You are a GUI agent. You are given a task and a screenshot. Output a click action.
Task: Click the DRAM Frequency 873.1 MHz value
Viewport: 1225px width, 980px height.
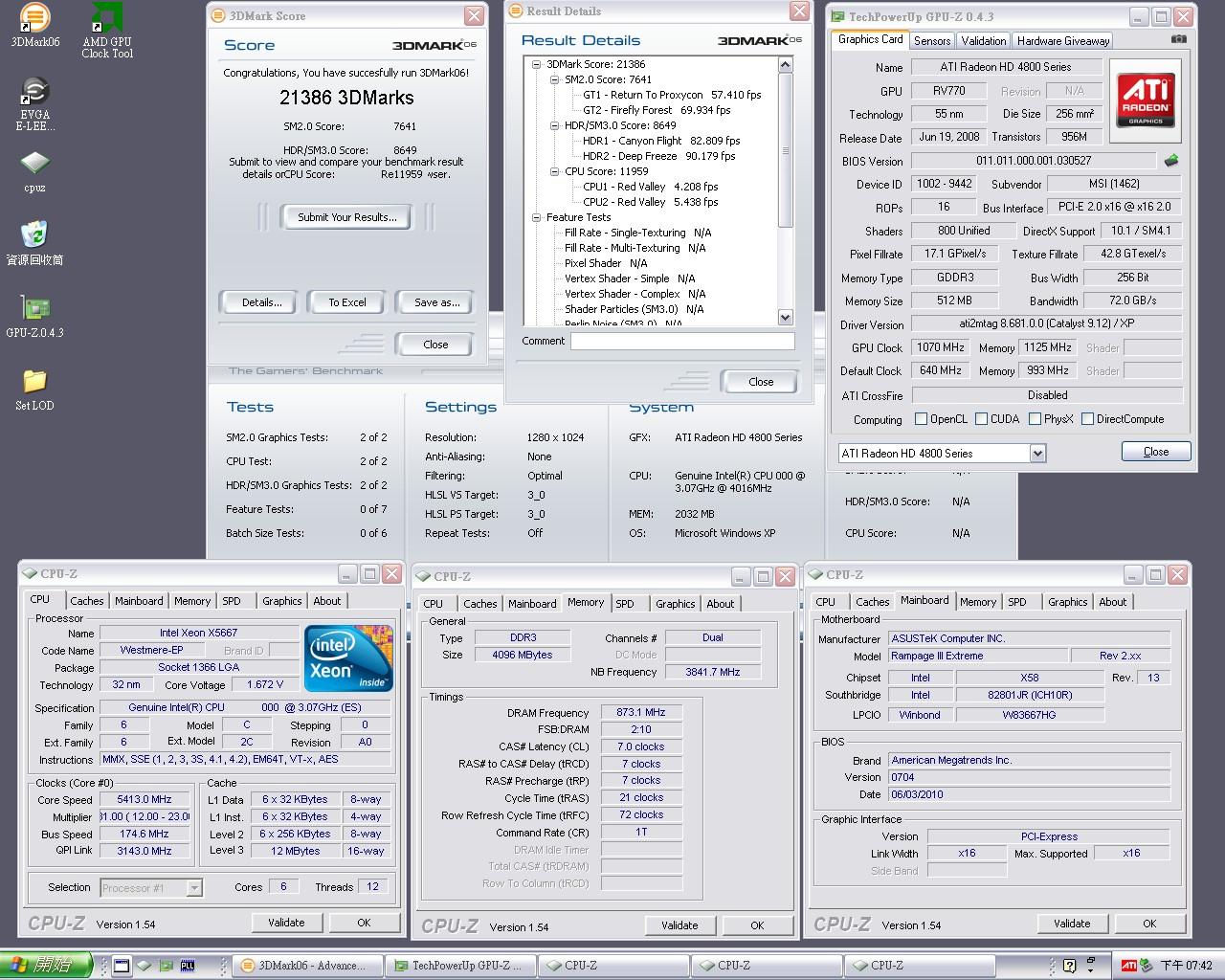(641, 713)
